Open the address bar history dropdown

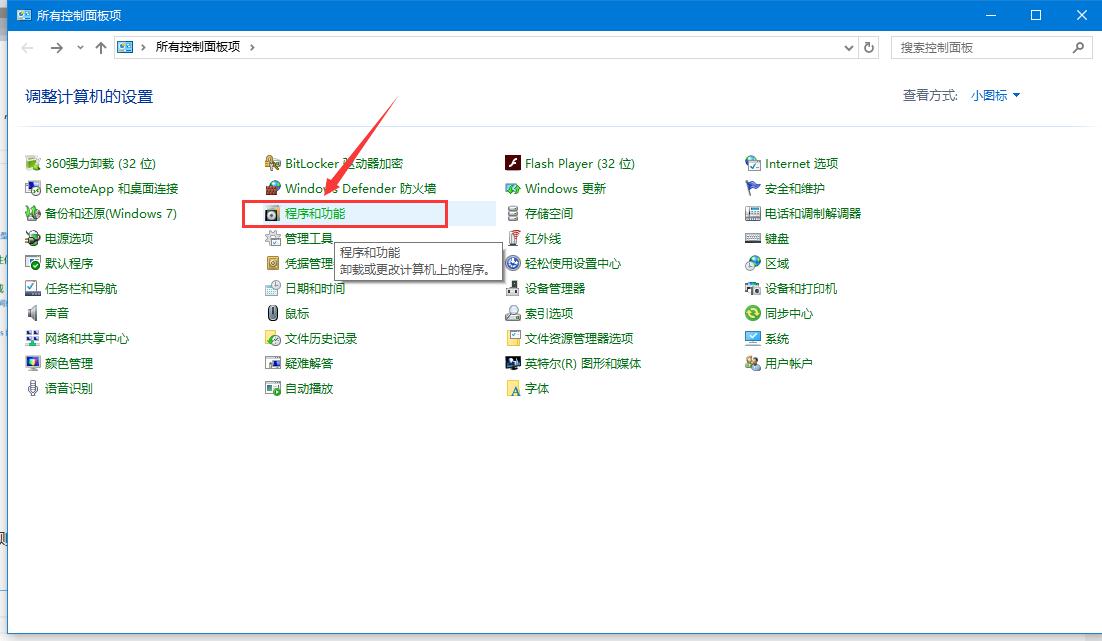coord(849,47)
